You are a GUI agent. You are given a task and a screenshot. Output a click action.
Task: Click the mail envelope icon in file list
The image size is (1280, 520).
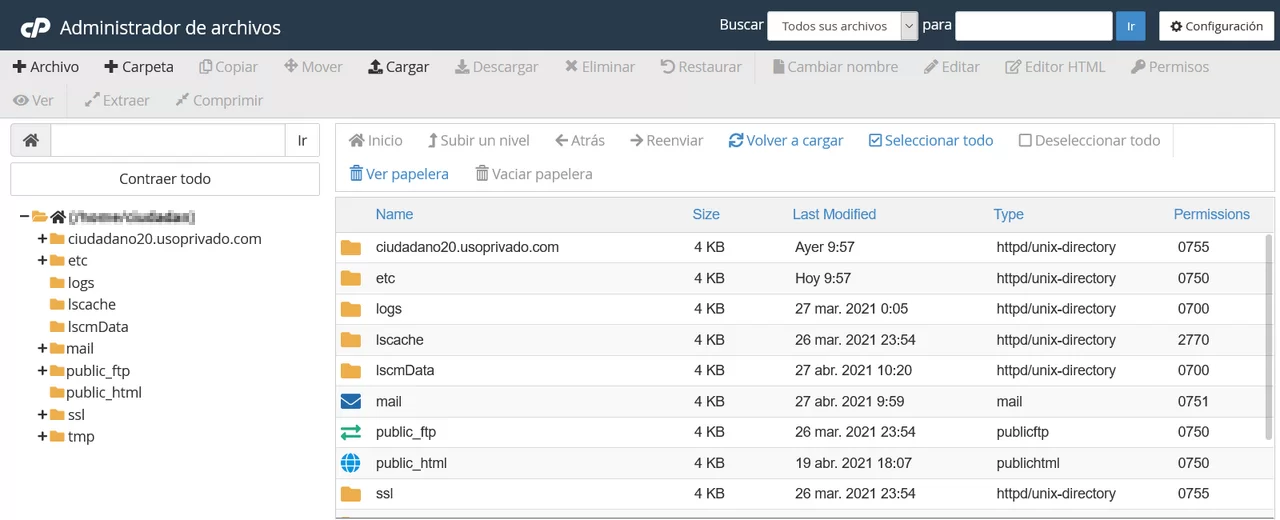(x=350, y=402)
